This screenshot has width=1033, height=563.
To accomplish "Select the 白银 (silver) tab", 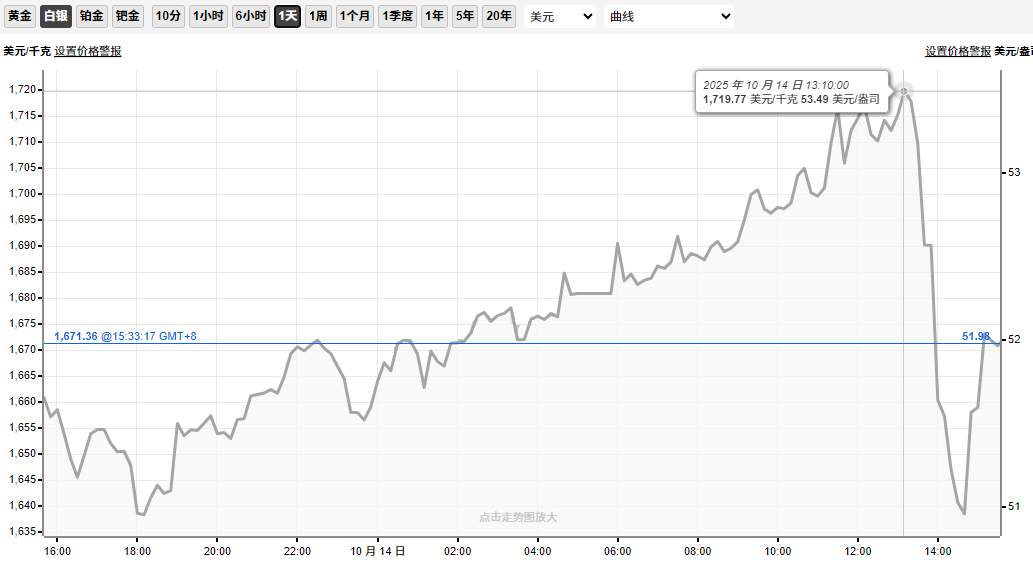I will (x=56, y=16).
